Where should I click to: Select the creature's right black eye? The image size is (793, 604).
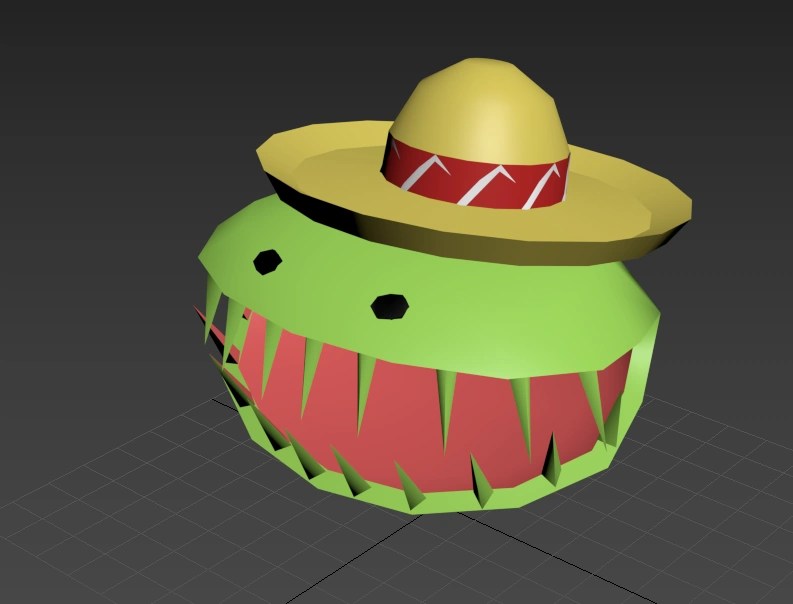389,307
